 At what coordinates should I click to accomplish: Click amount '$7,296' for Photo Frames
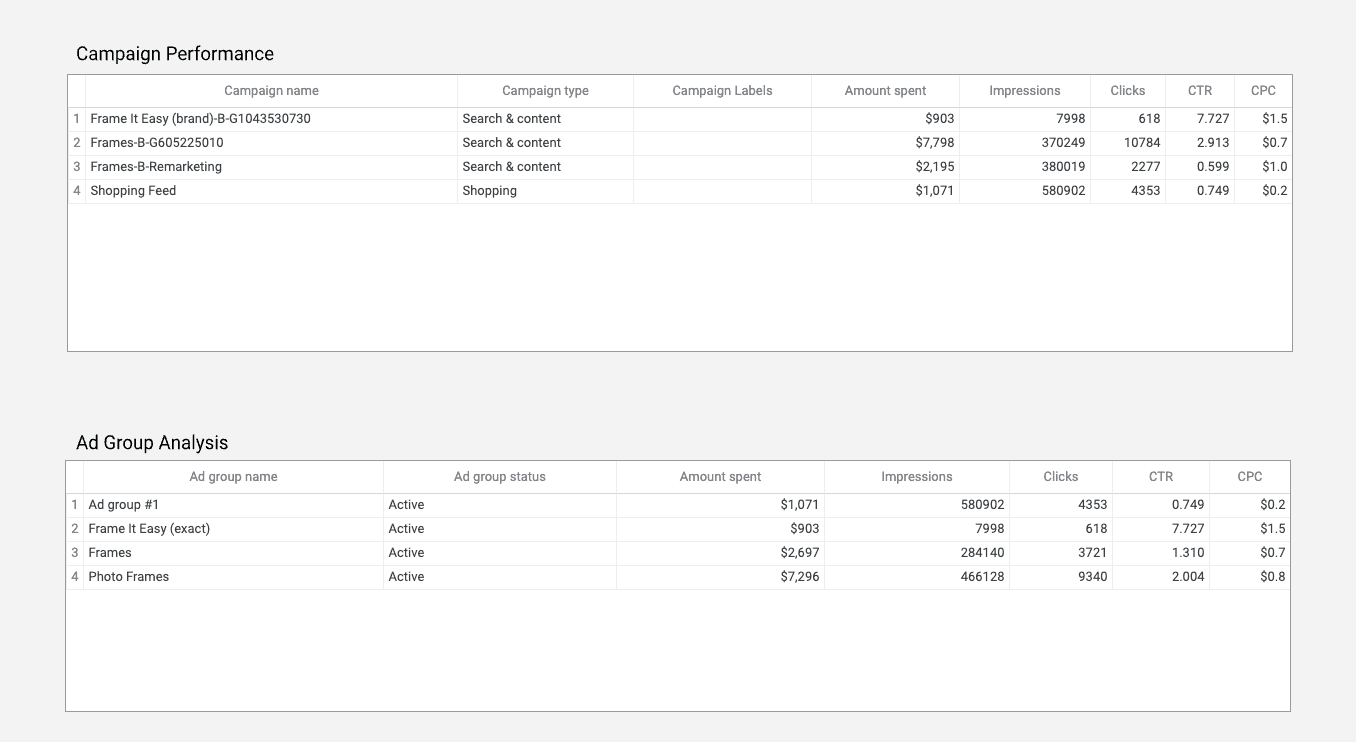[800, 577]
